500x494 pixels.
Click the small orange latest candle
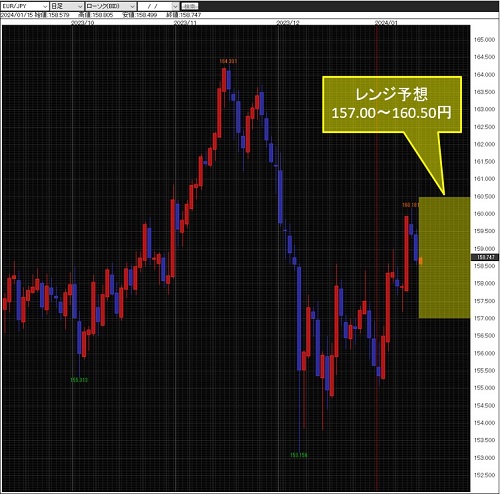pos(421,261)
